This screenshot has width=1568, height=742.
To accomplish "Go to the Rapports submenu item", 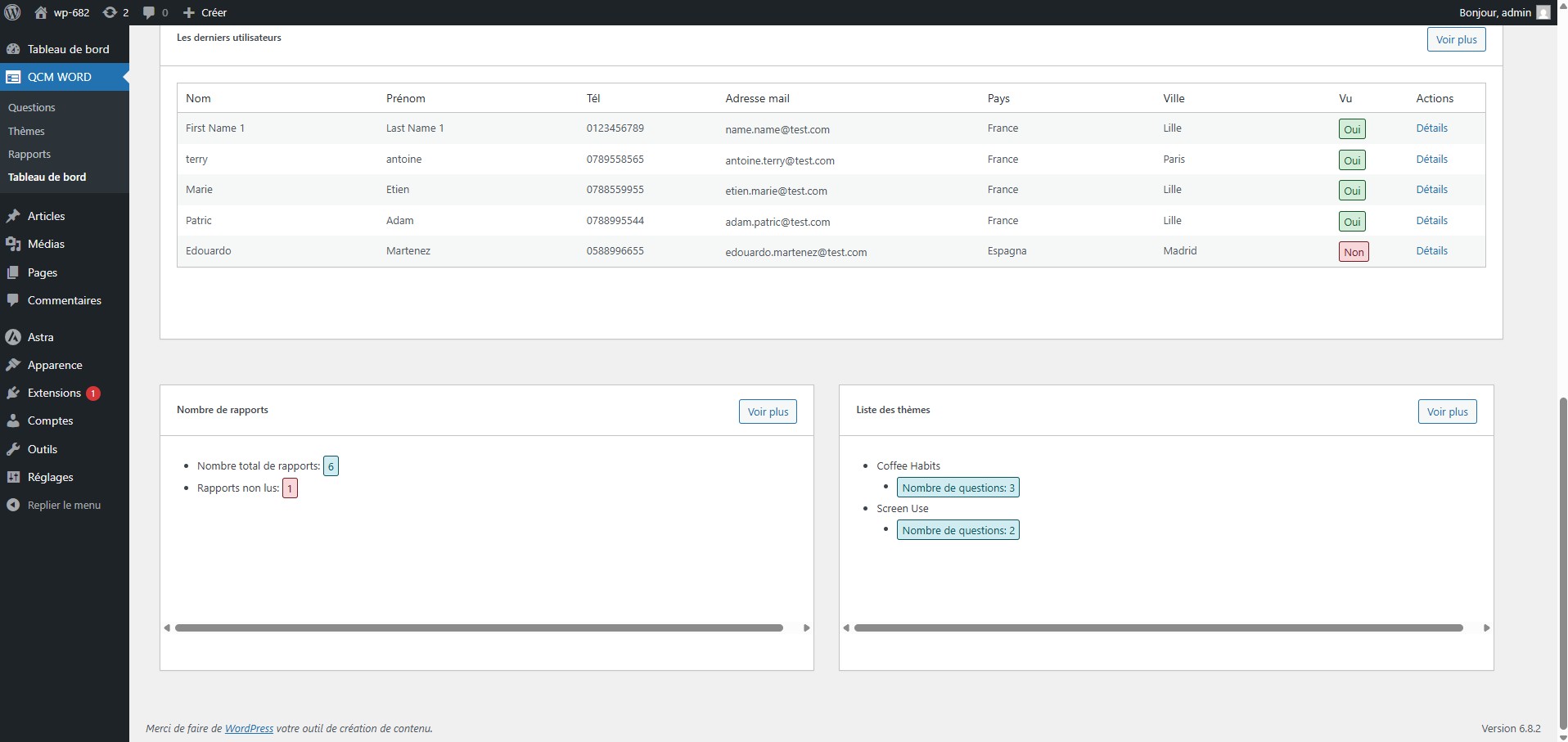I will pos(29,154).
